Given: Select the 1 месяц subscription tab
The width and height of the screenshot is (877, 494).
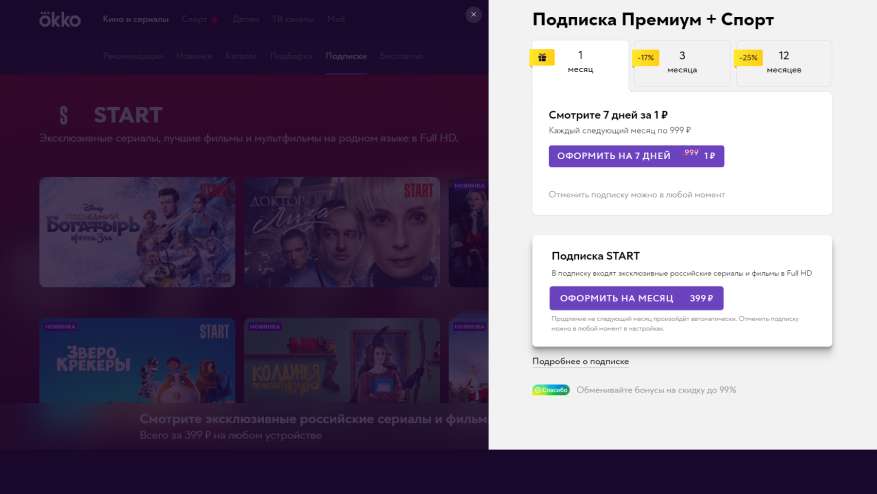Looking at the screenshot, I should pos(581,62).
